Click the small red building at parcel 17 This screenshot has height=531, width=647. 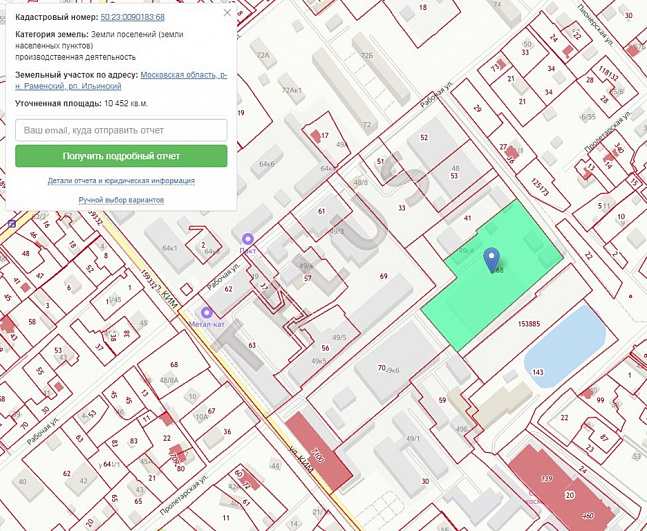[316, 136]
